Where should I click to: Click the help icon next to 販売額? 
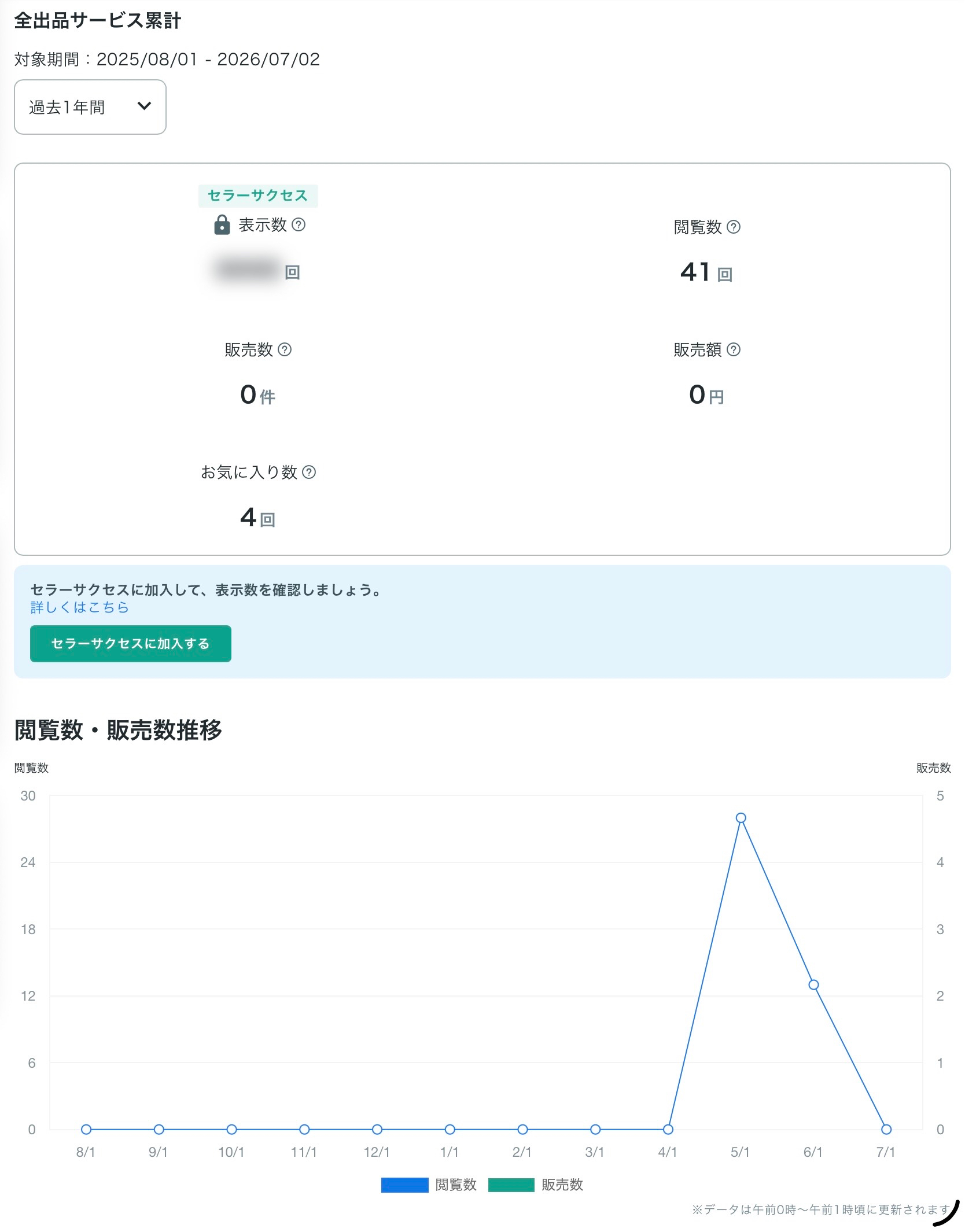coord(734,349)
